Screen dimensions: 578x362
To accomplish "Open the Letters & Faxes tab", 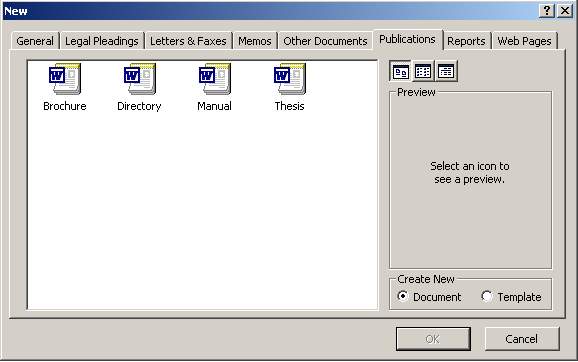I will tap(188, 41).
